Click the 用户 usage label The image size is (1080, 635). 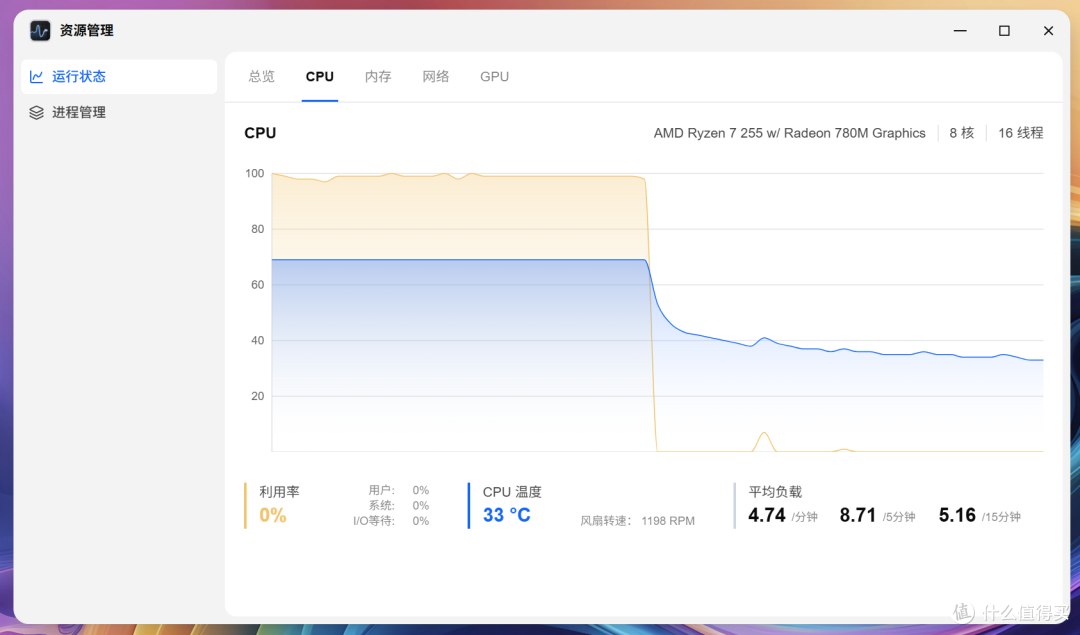point(382,490)
